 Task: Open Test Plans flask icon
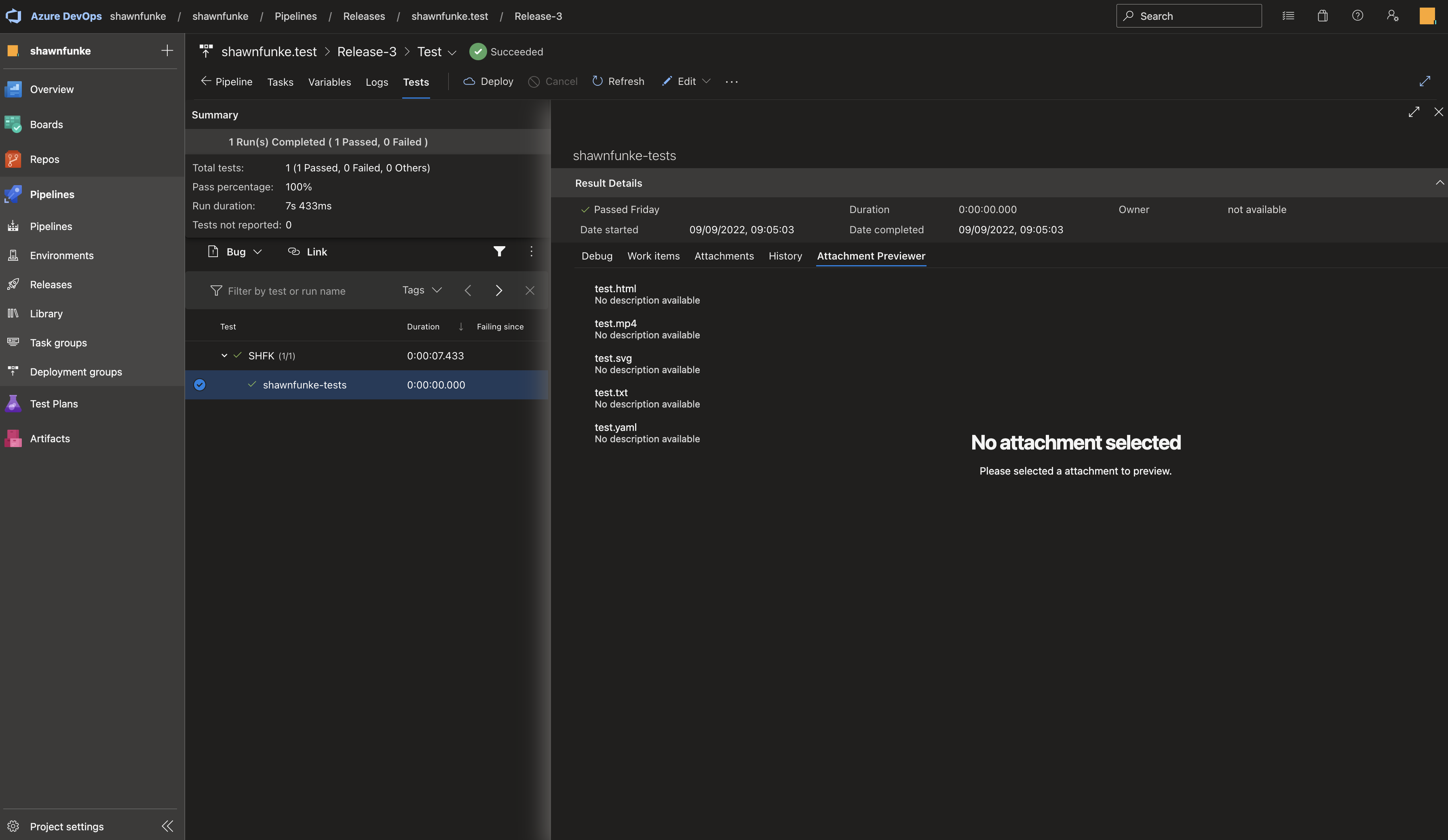[13, 403]
